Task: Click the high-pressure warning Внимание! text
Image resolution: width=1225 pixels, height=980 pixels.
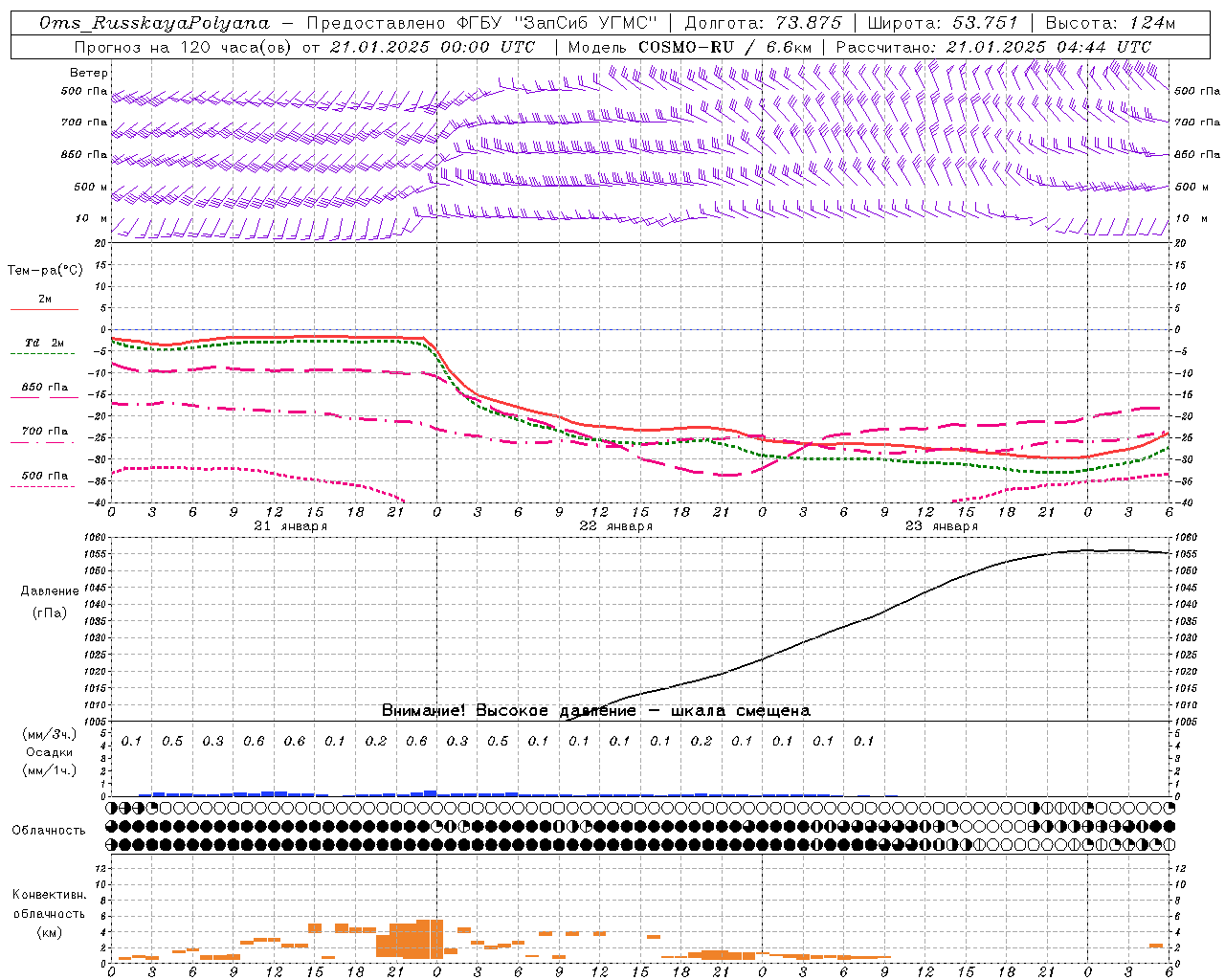Action: (596, 710)
